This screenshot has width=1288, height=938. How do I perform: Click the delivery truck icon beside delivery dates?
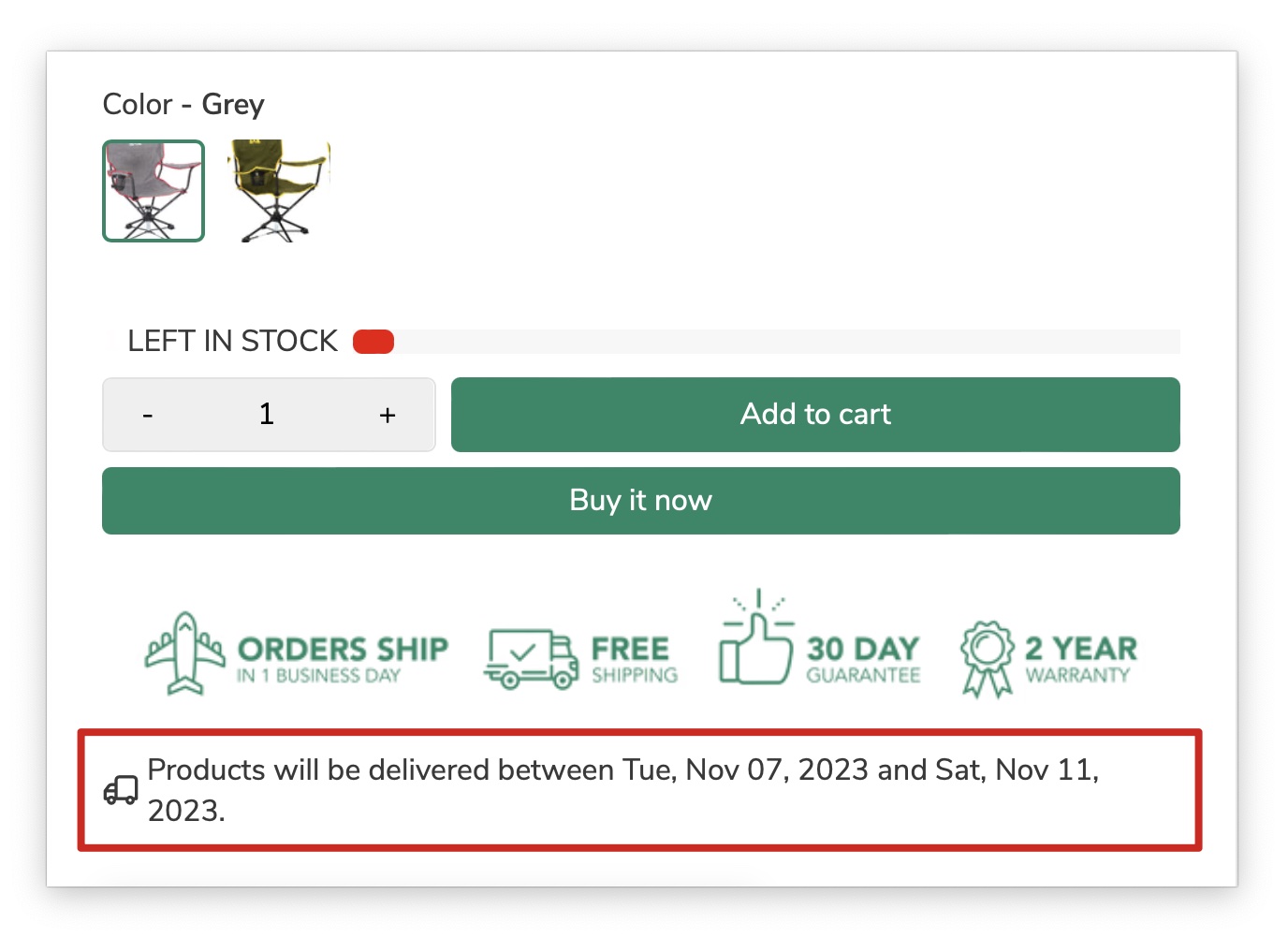pos(121,790)
